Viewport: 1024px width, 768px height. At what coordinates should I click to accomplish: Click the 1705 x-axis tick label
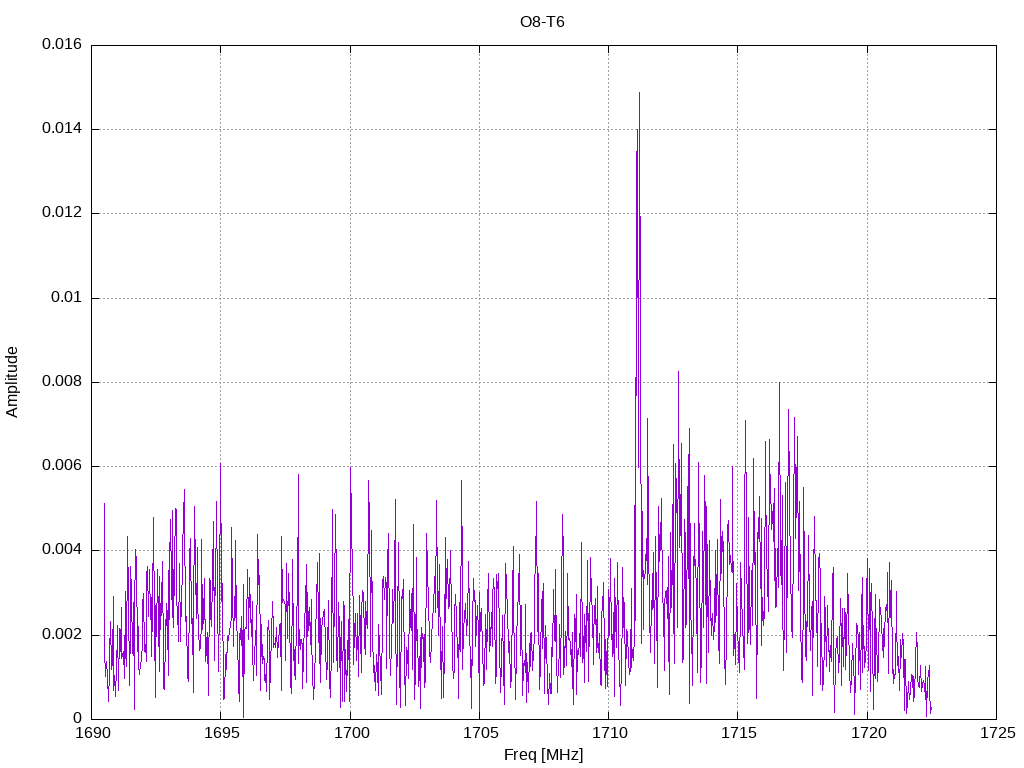point(479,734)
